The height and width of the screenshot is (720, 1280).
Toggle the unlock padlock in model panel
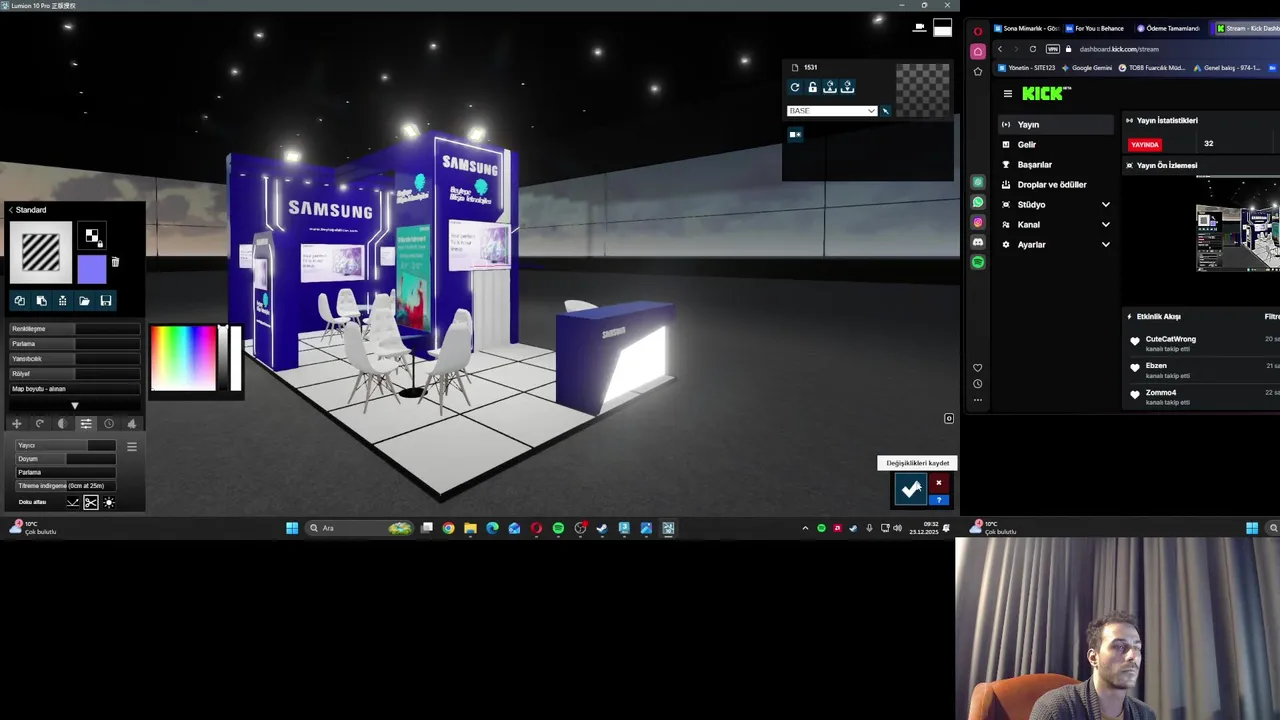tap(812, 88)
